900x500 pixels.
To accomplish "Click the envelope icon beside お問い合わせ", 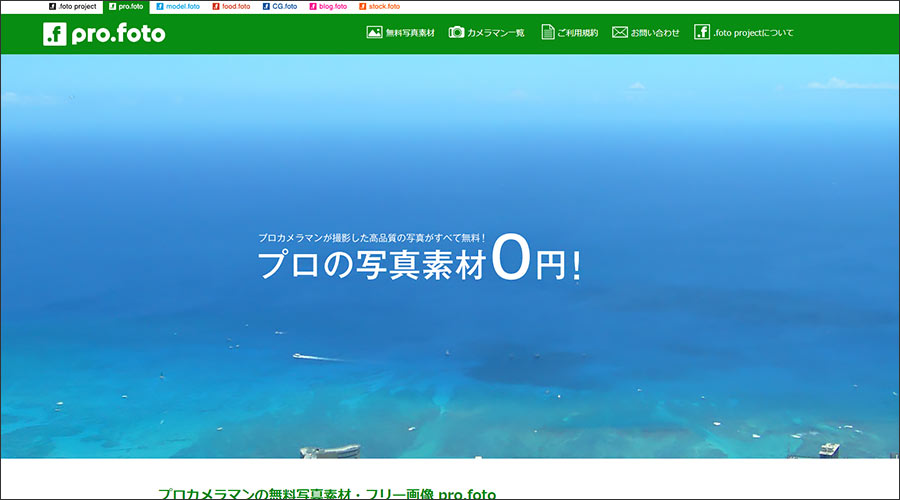I will coord(620,32).
